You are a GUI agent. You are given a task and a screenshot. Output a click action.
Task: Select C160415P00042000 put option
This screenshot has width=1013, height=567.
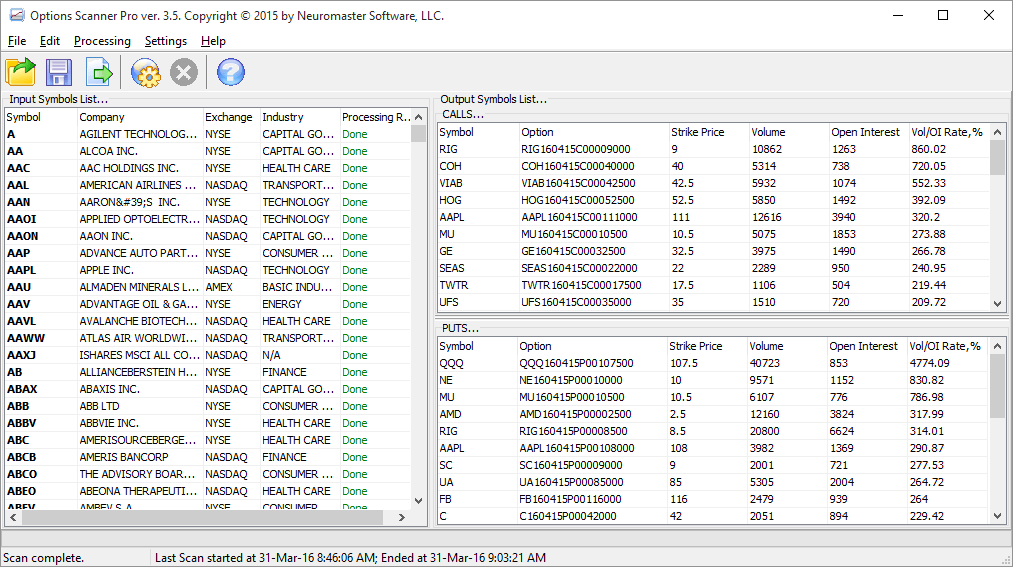tap(568, 516)
